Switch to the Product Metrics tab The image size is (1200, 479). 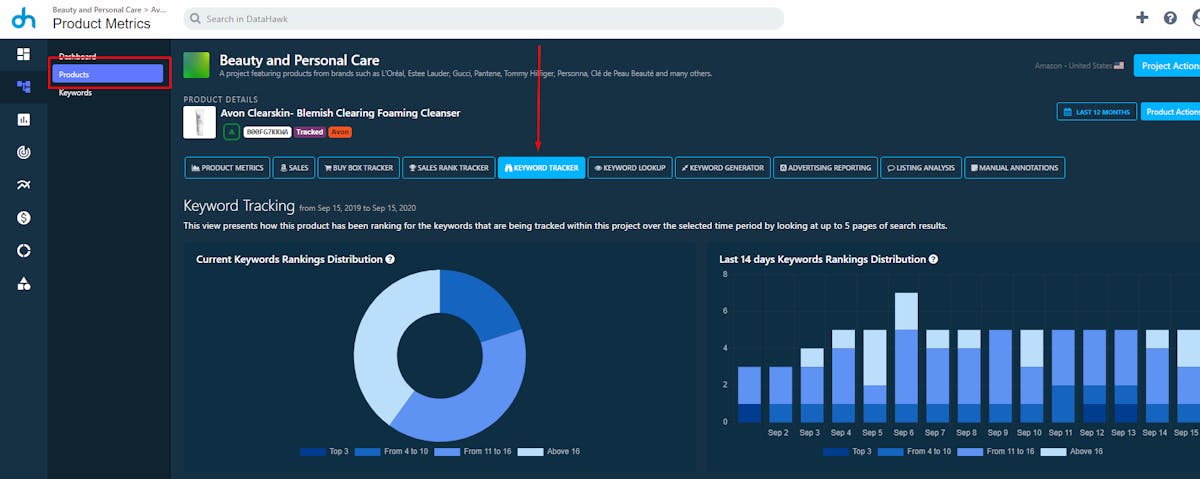coord(227,168)
